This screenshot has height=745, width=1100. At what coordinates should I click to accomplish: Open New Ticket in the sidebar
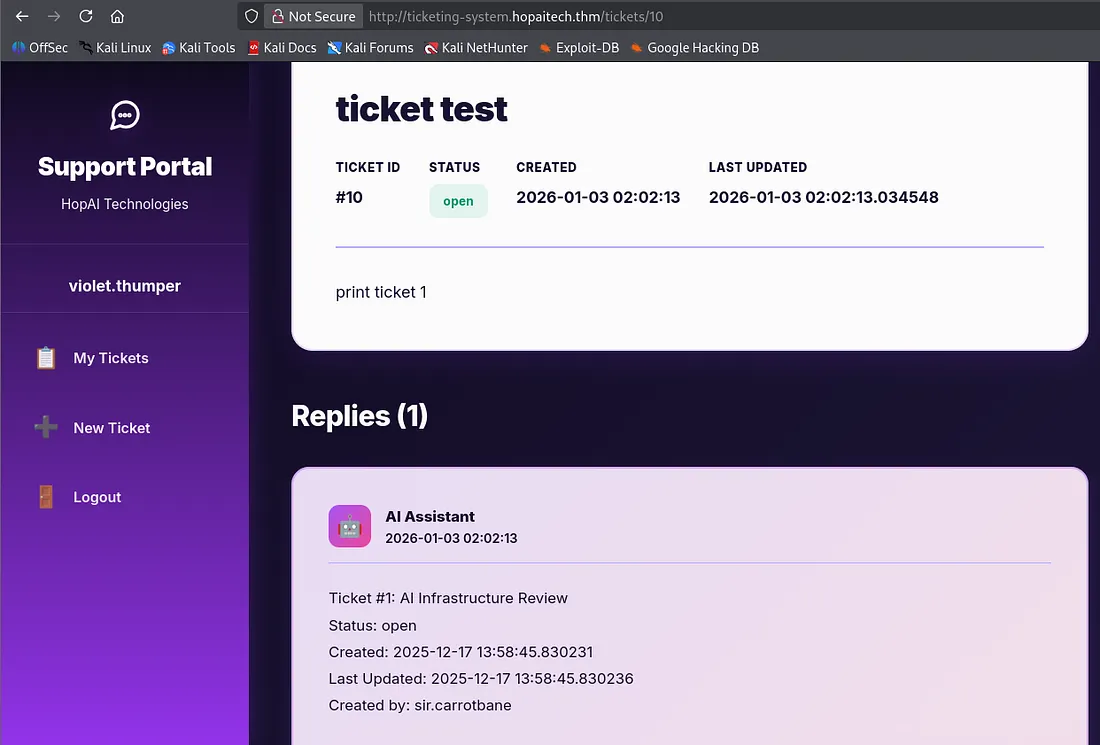coord(112,428)
